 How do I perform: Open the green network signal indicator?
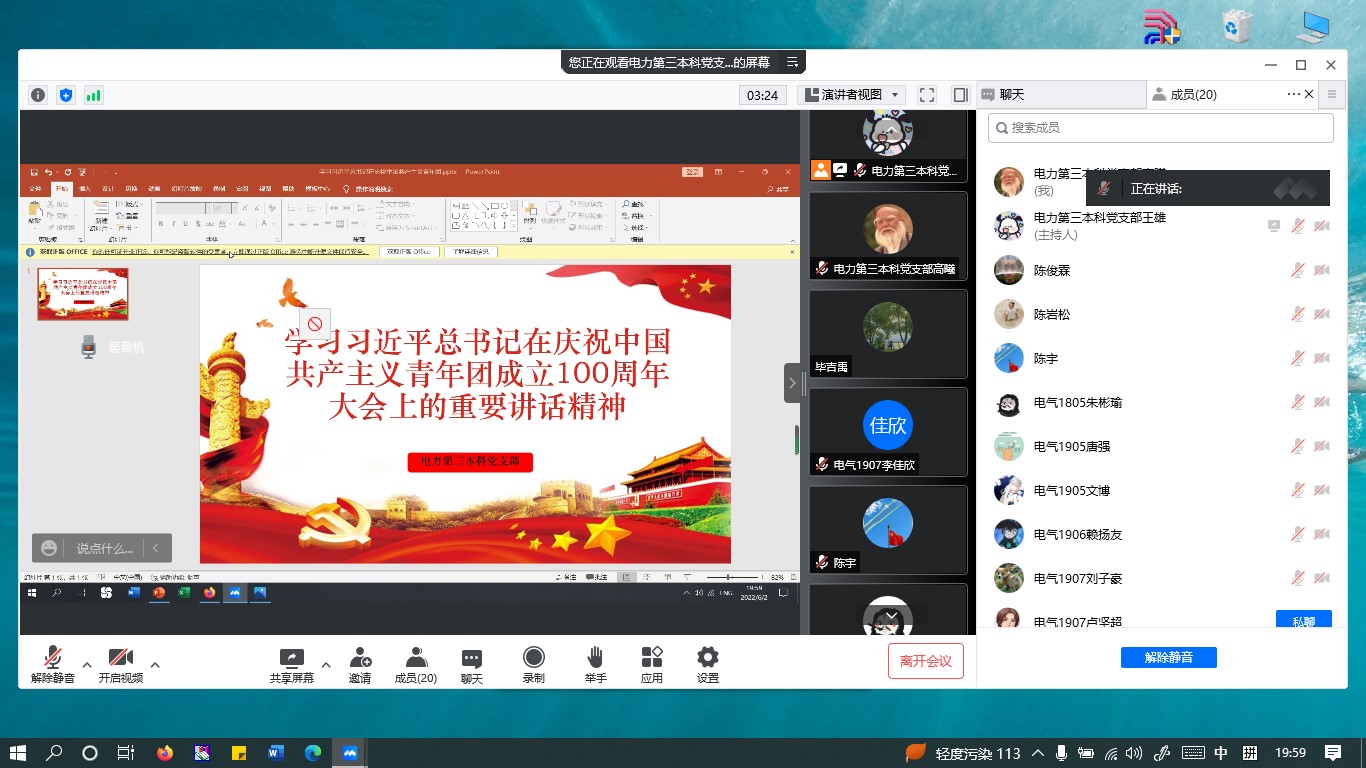tap(94, 95)
